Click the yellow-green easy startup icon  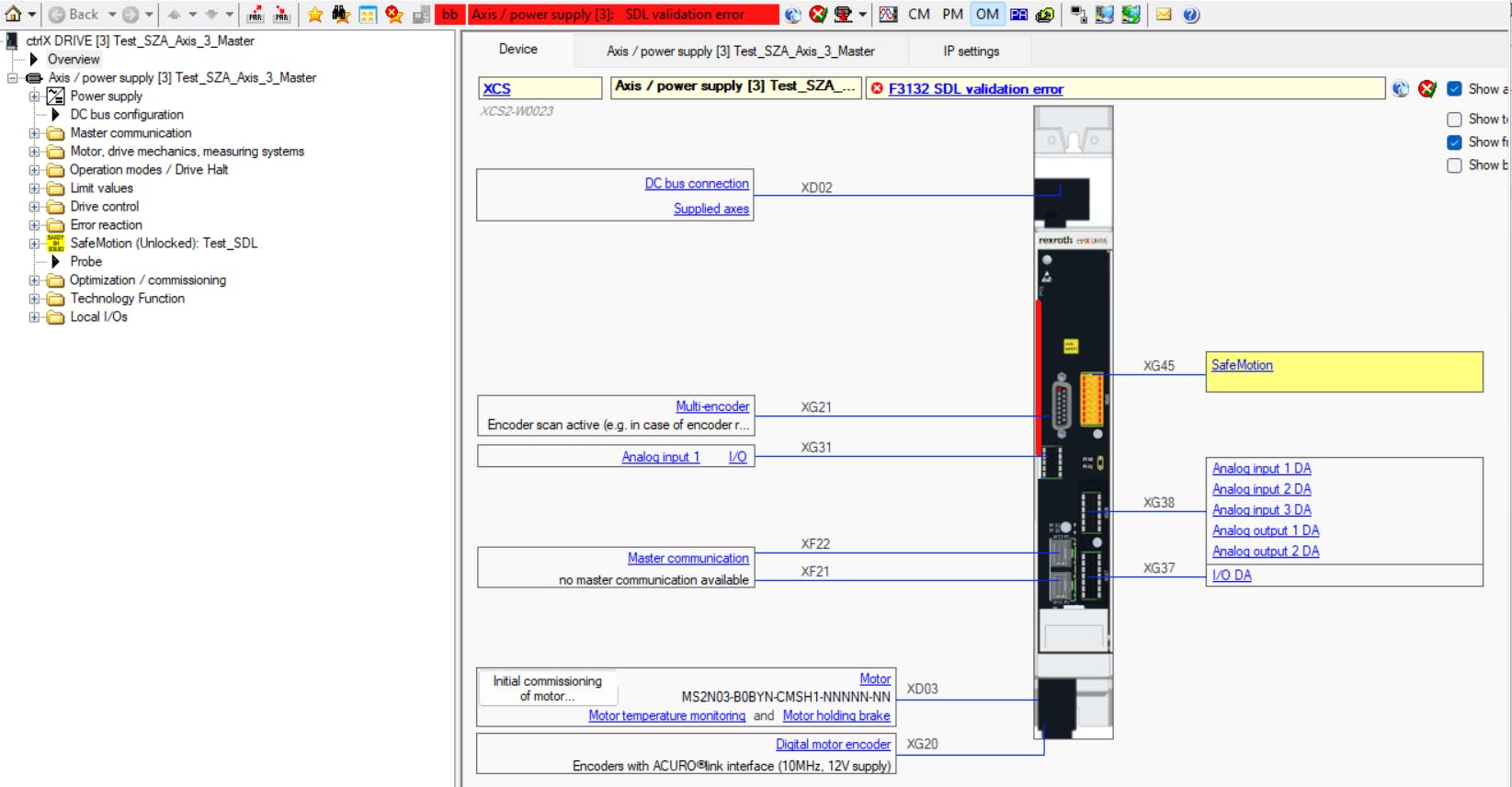(1045, 15)
